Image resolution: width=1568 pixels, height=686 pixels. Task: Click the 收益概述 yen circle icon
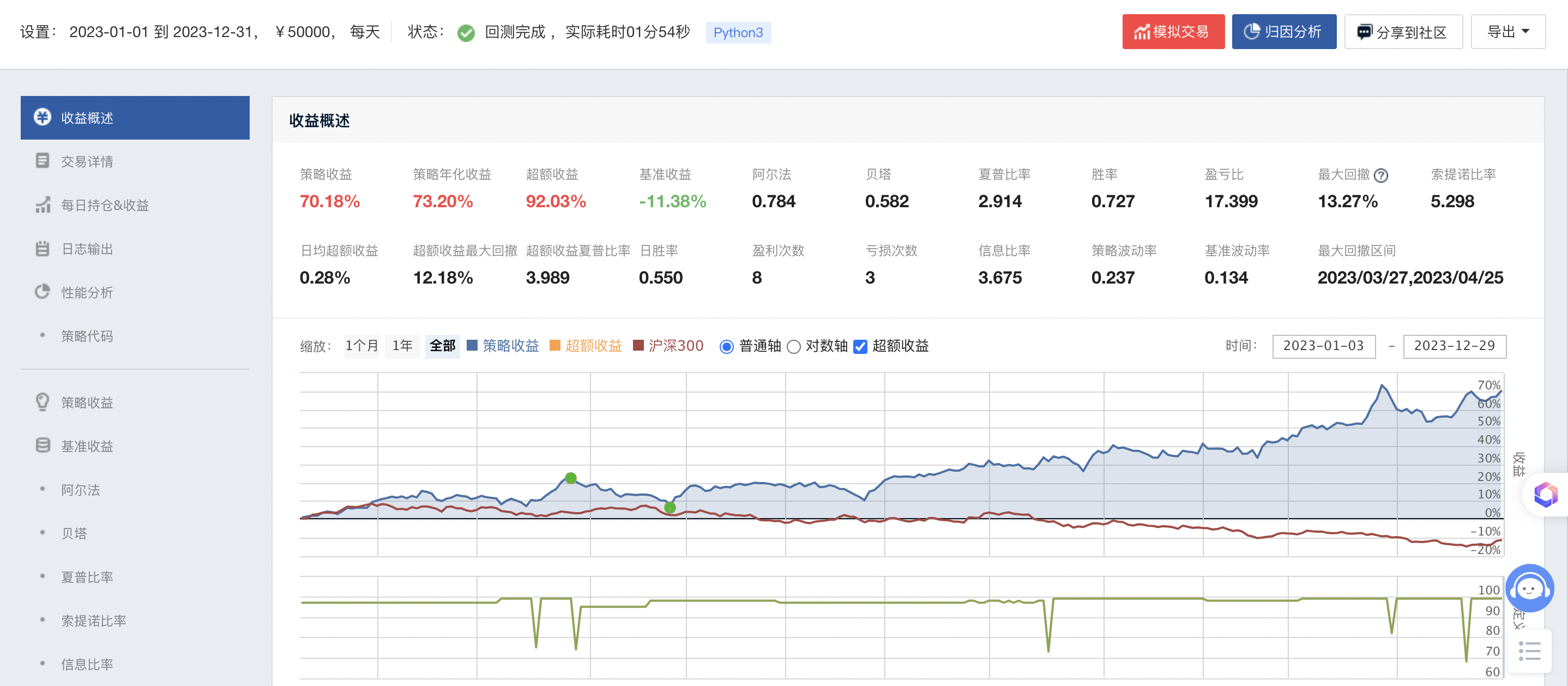pos(43,117)
